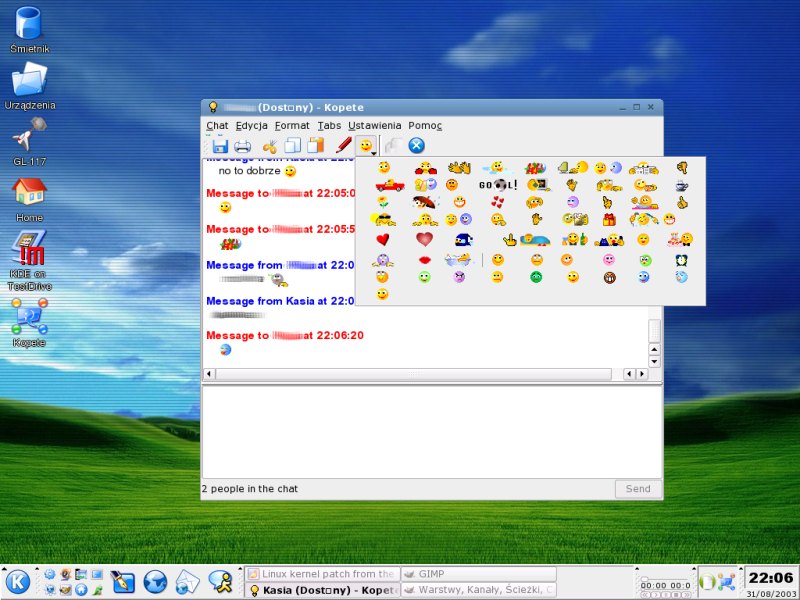The image size is (800, 600).
Task: Open the KDE K start menu
Action: point(17,582)
